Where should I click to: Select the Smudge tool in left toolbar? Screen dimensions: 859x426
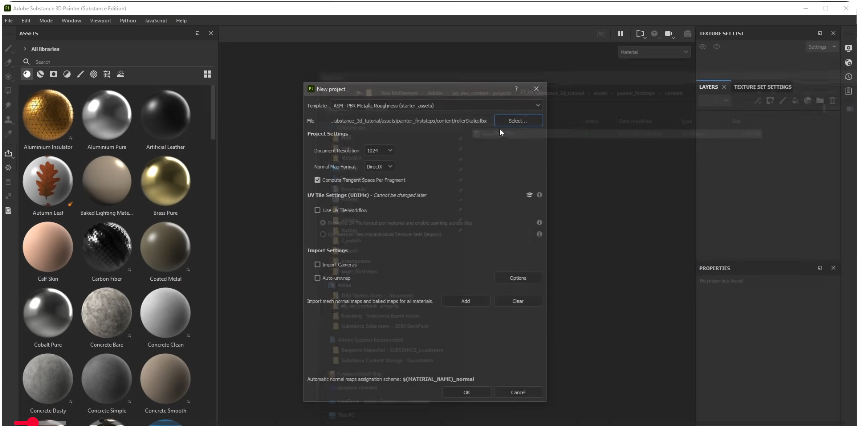coord(8,105)
